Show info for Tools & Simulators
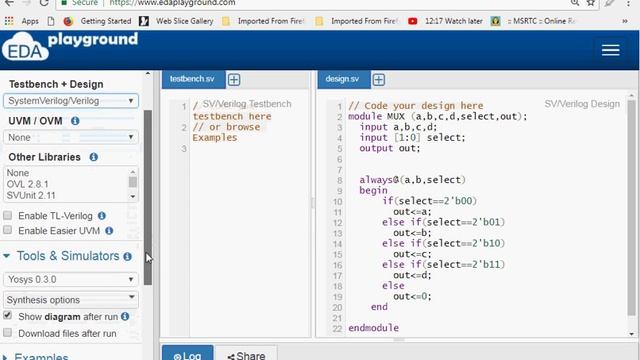The height and width of the screenshot is (360, 640). coord(128,256)
